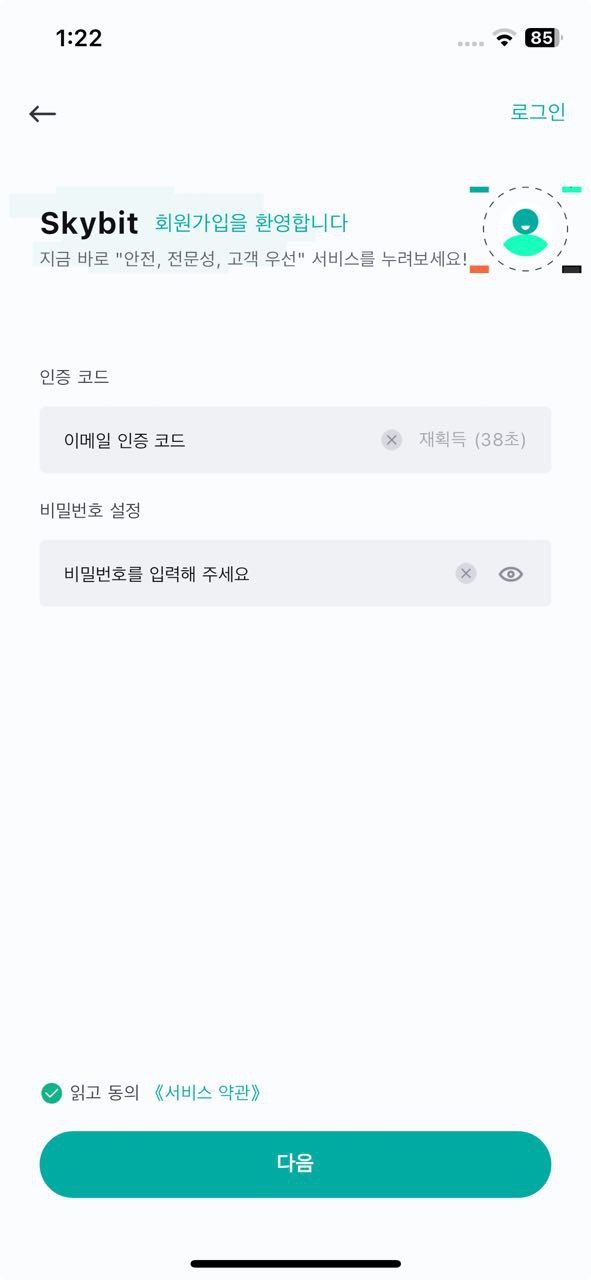
Task: Tap the Wi-Fi status icon
Action: (x=504, y=38)
